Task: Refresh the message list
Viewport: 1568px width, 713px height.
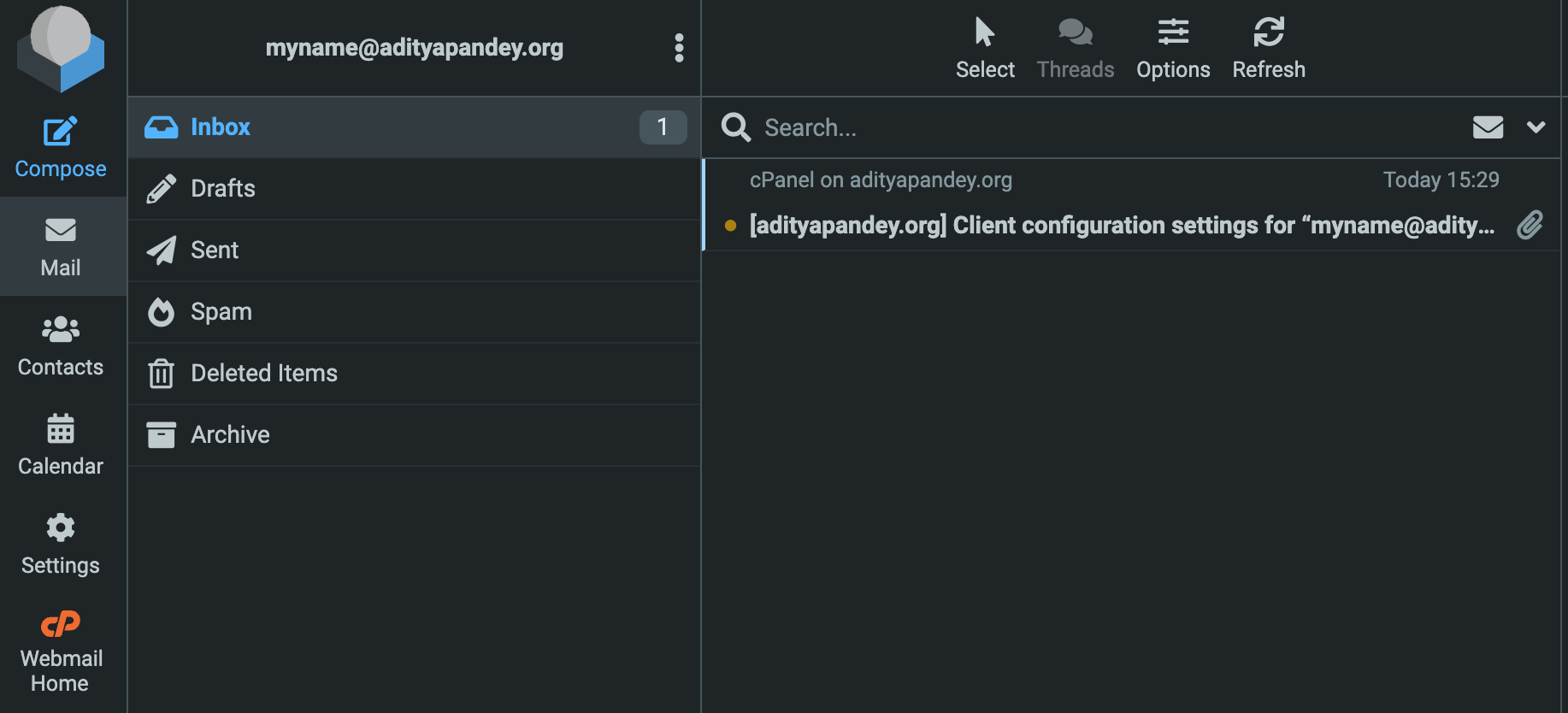Action: click(x=1269, y=49)
